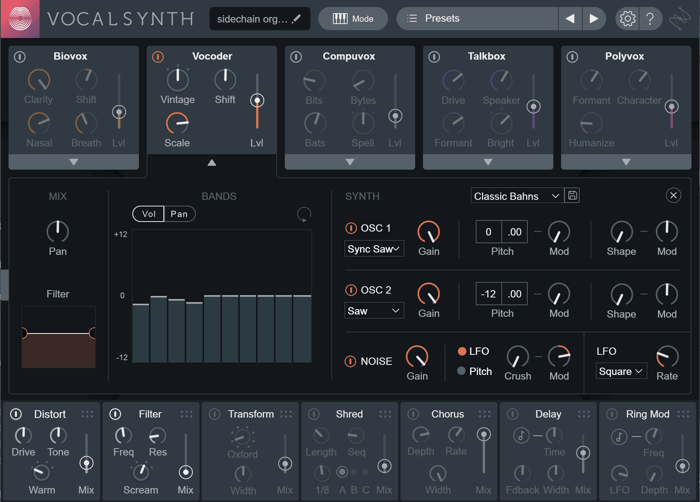This screenshot has width=700, height=502.
Task: Open help with the question mark
Action: [650, 19]
